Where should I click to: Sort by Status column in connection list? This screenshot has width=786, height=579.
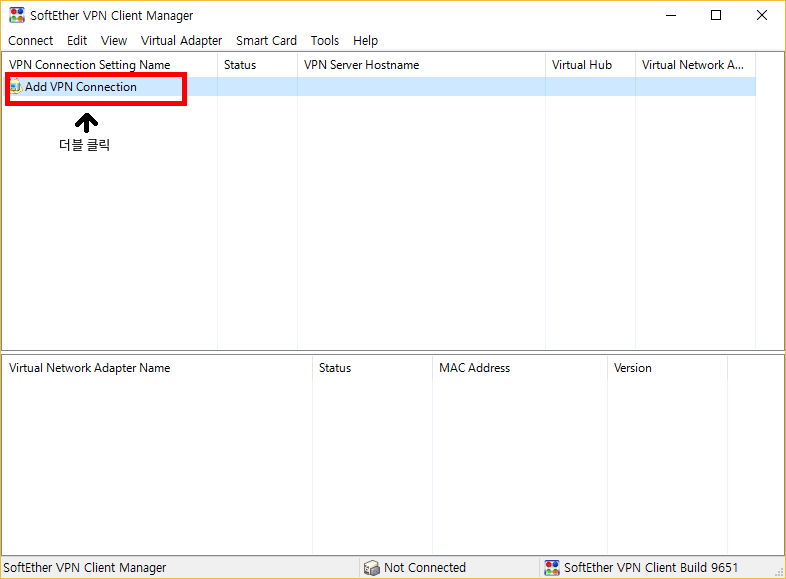pos(257,65)
